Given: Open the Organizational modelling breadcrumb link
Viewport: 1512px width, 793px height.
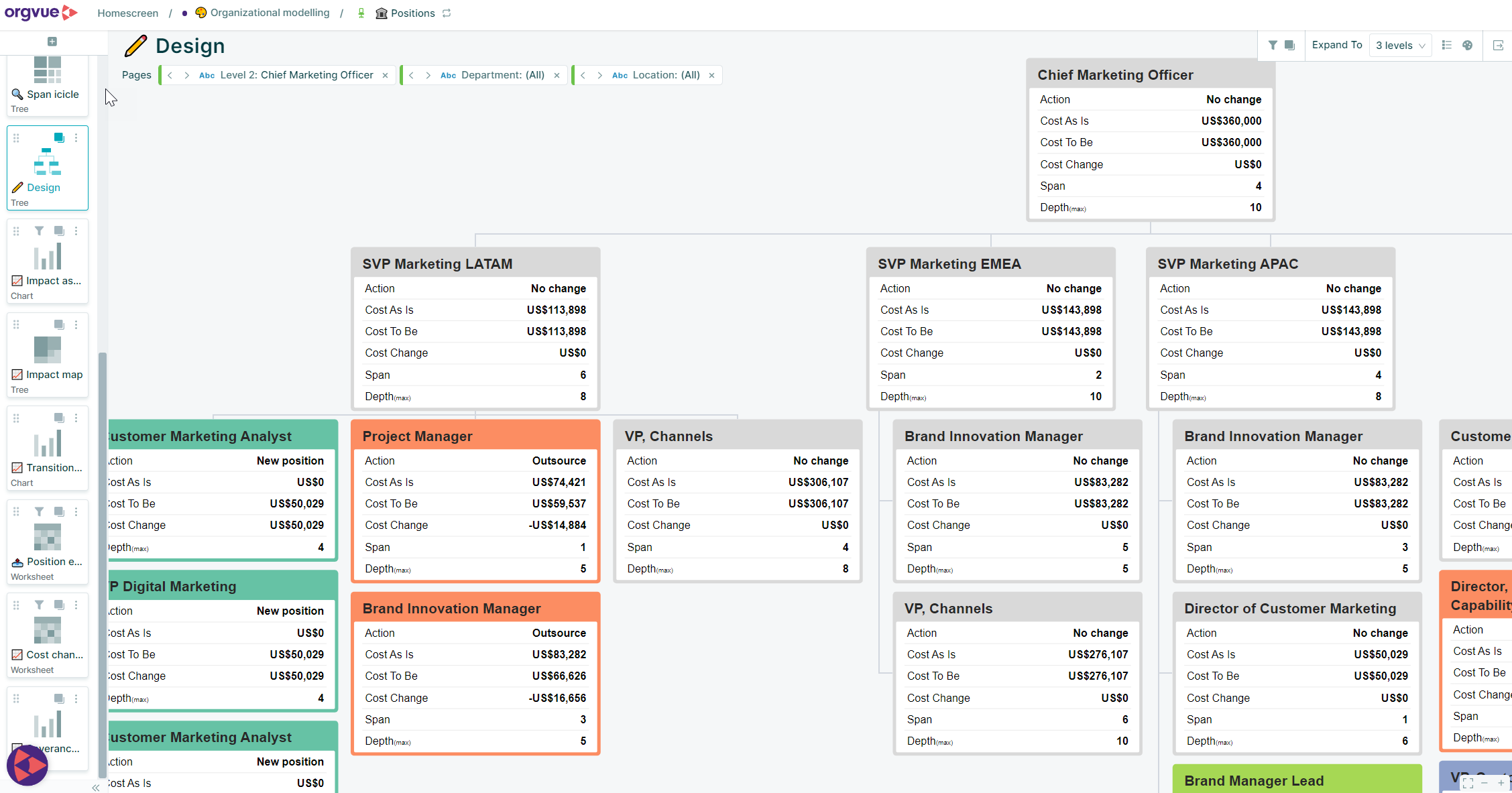Looking at the screenshot, I should click(270, 13).
